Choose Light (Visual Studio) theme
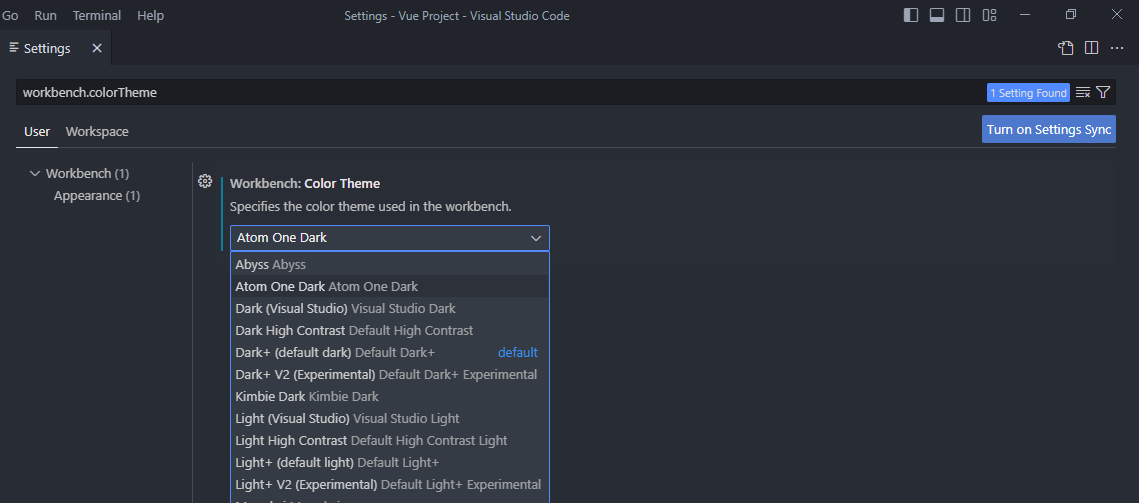This screenshot has height=503, width=1139. 390,419
